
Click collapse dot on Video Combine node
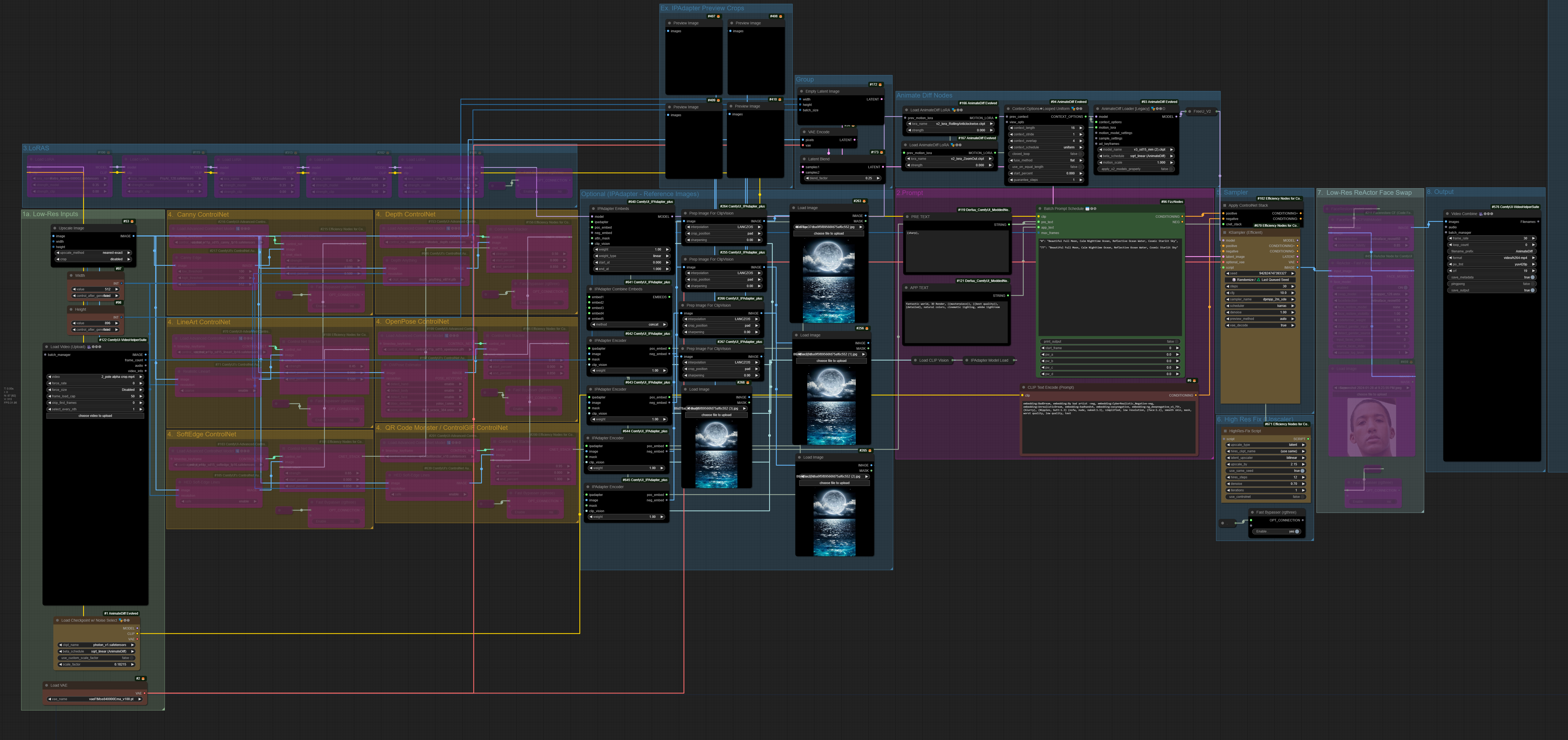click(1448, 214)
